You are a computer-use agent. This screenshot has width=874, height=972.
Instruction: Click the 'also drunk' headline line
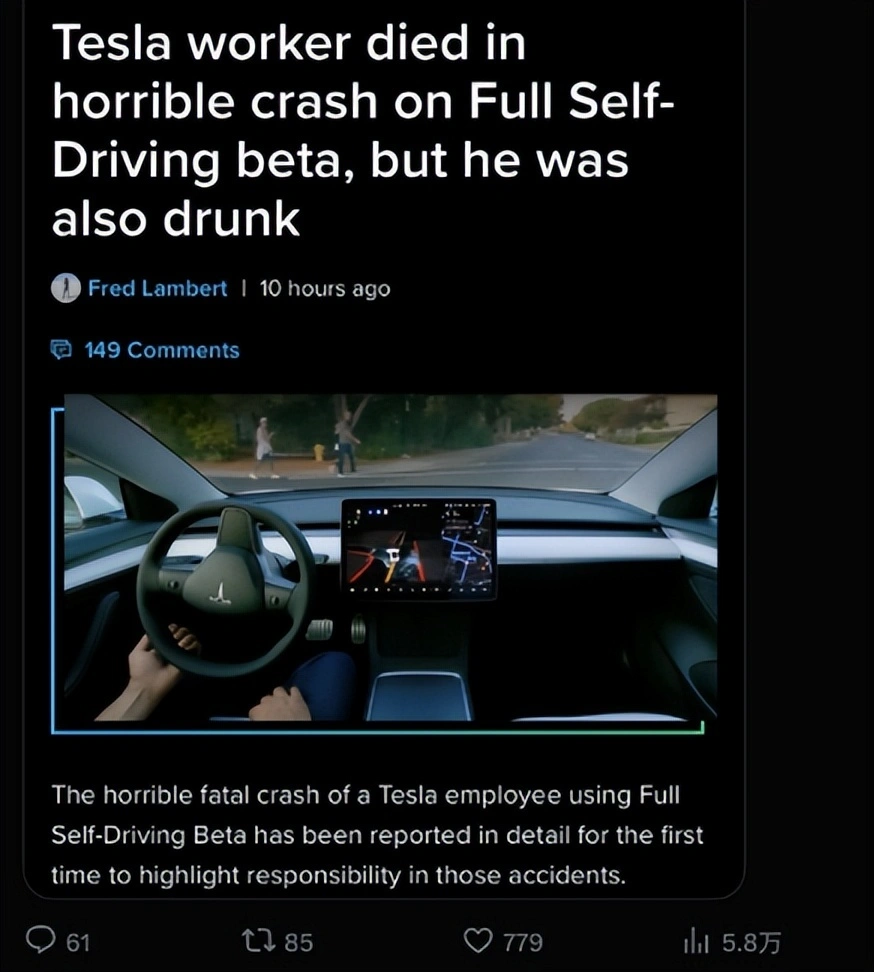(x=176, y=219)
